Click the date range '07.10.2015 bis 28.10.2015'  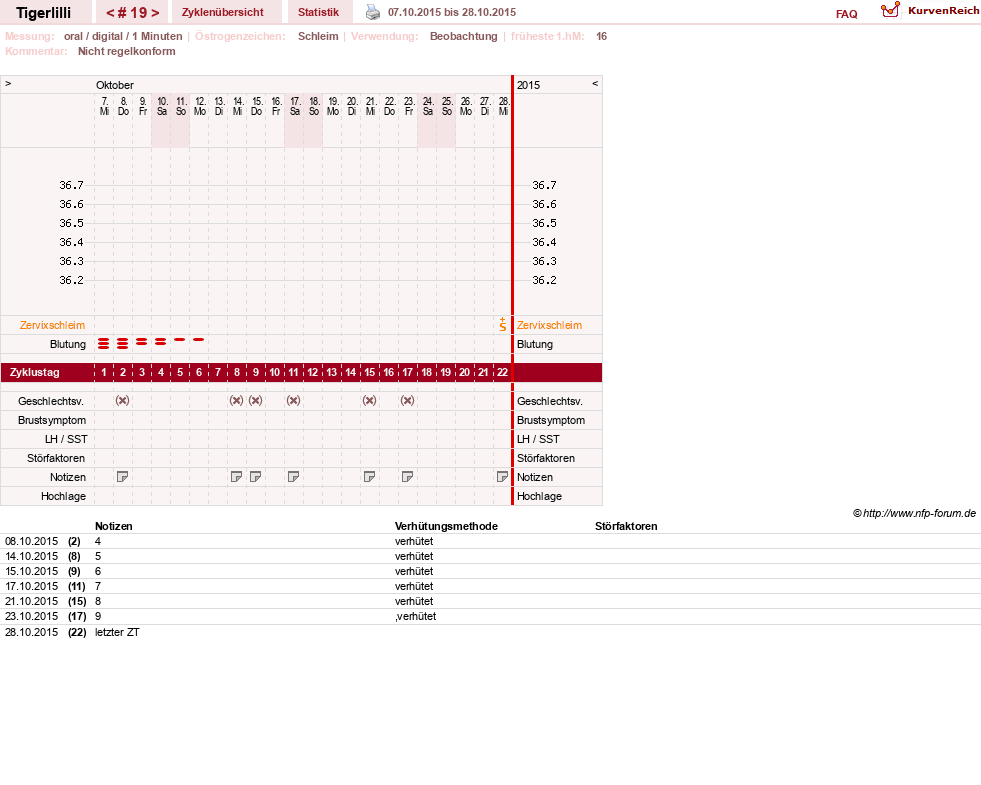point(452,12)
